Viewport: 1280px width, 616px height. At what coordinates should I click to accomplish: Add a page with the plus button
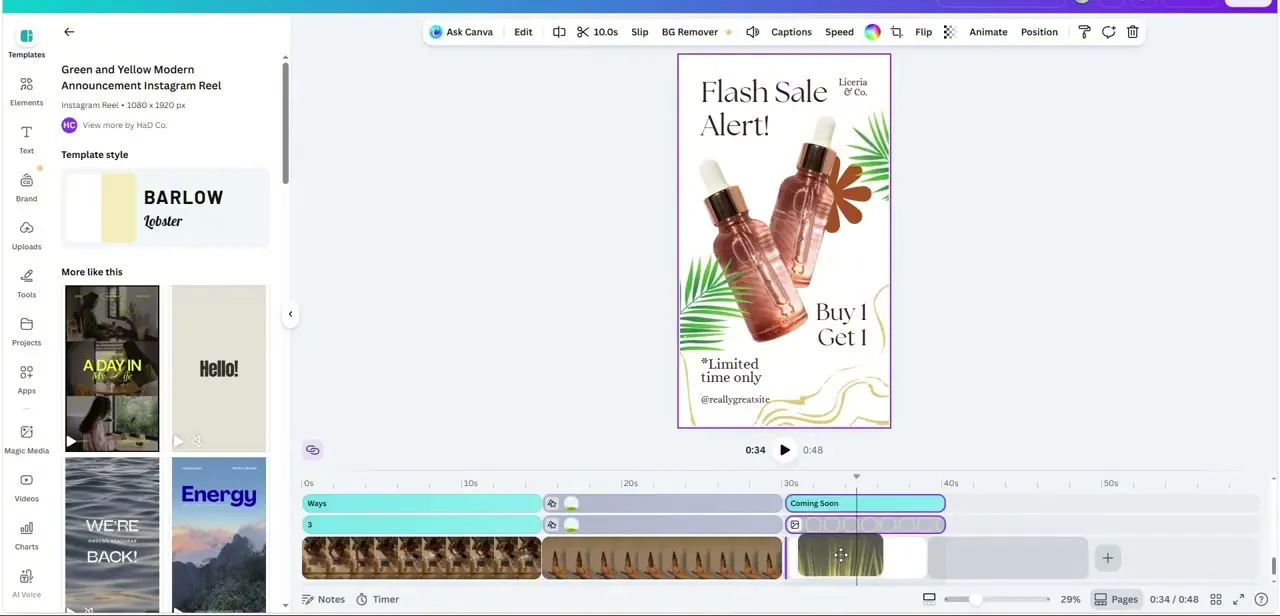coord(1107,558)
